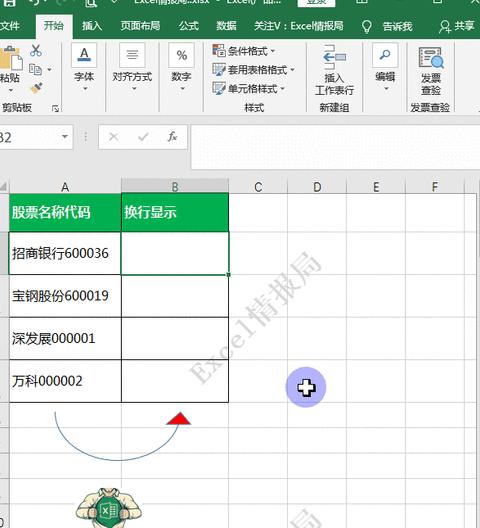
Task: Select empty cell beside 宝钢股份600019
Action: coord(175,296)
